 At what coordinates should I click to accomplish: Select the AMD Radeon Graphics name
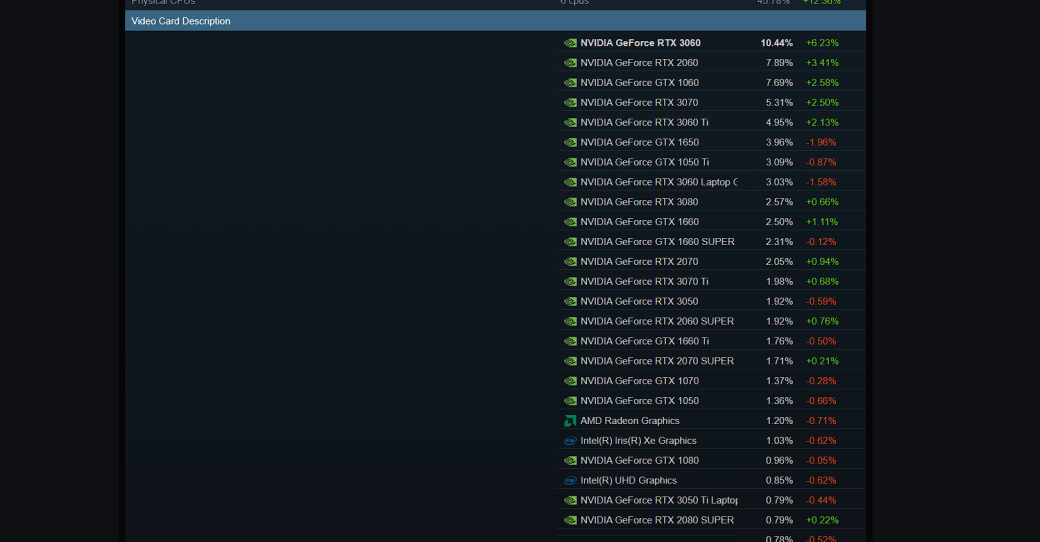(629, 421)
